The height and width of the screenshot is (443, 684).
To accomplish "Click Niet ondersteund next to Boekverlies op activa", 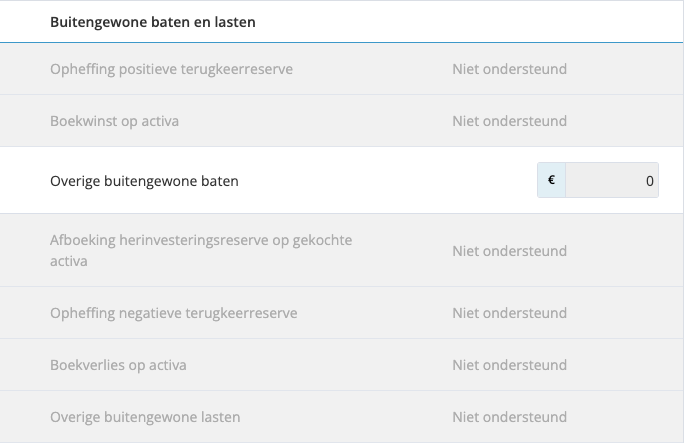I will 509,365.
